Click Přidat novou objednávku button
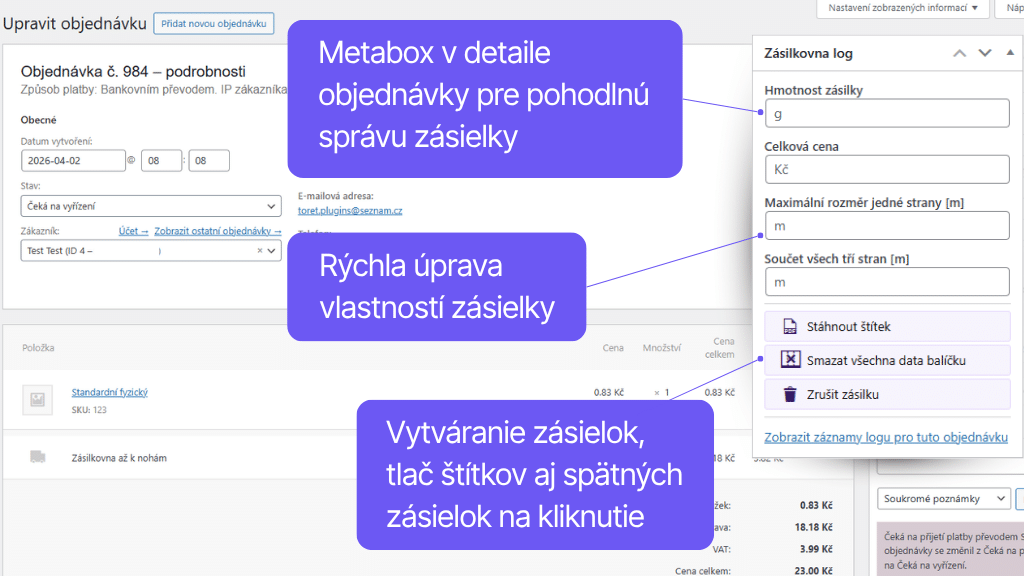 (214, 24)
